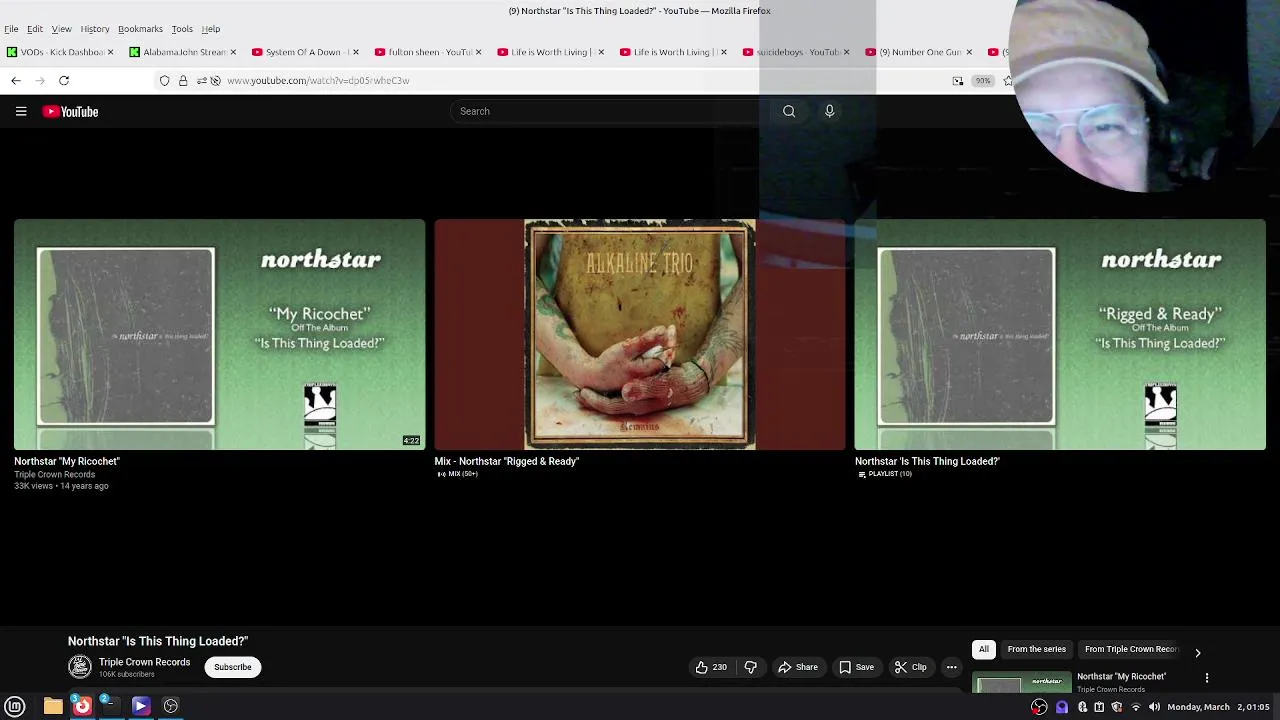This screenshot has width=1280, height=720.
Task: Click the Share button
Action: tap(798, 667)
